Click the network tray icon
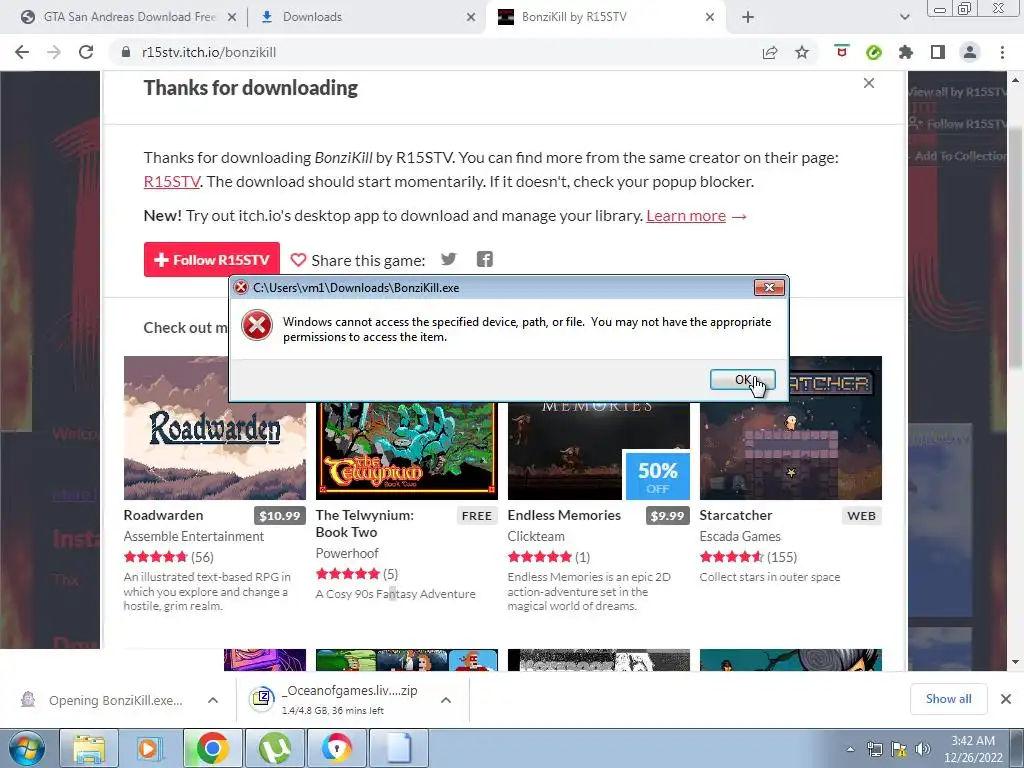 point(874,749)
